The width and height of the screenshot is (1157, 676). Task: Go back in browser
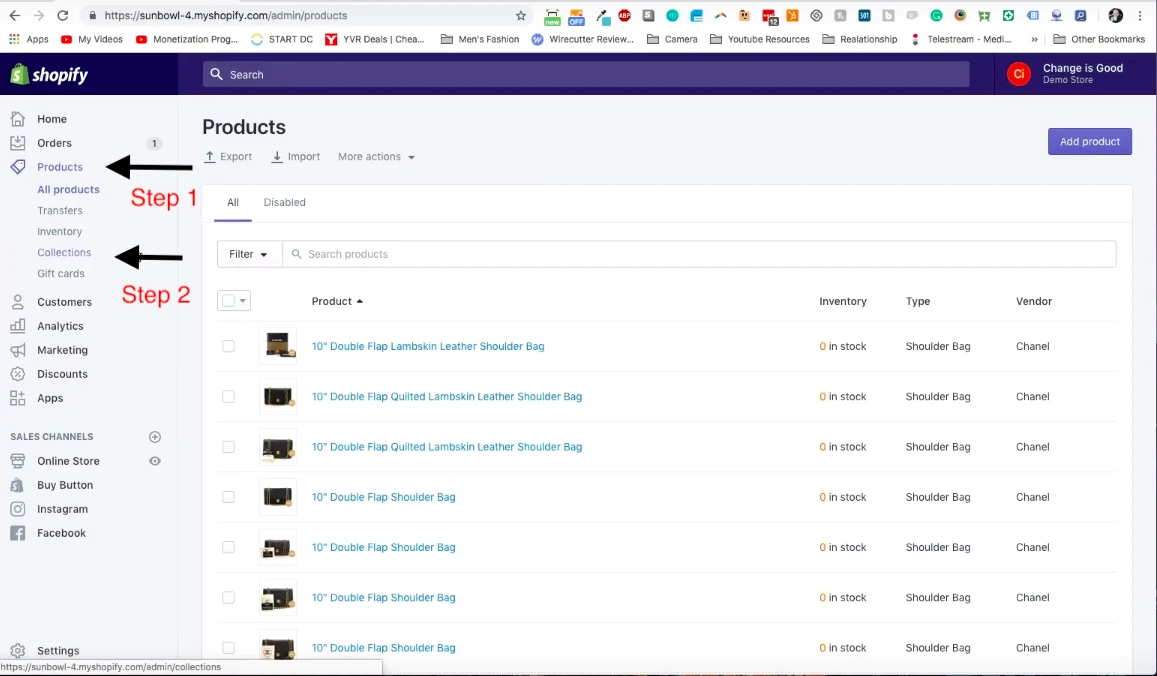[x=15, y=15]
